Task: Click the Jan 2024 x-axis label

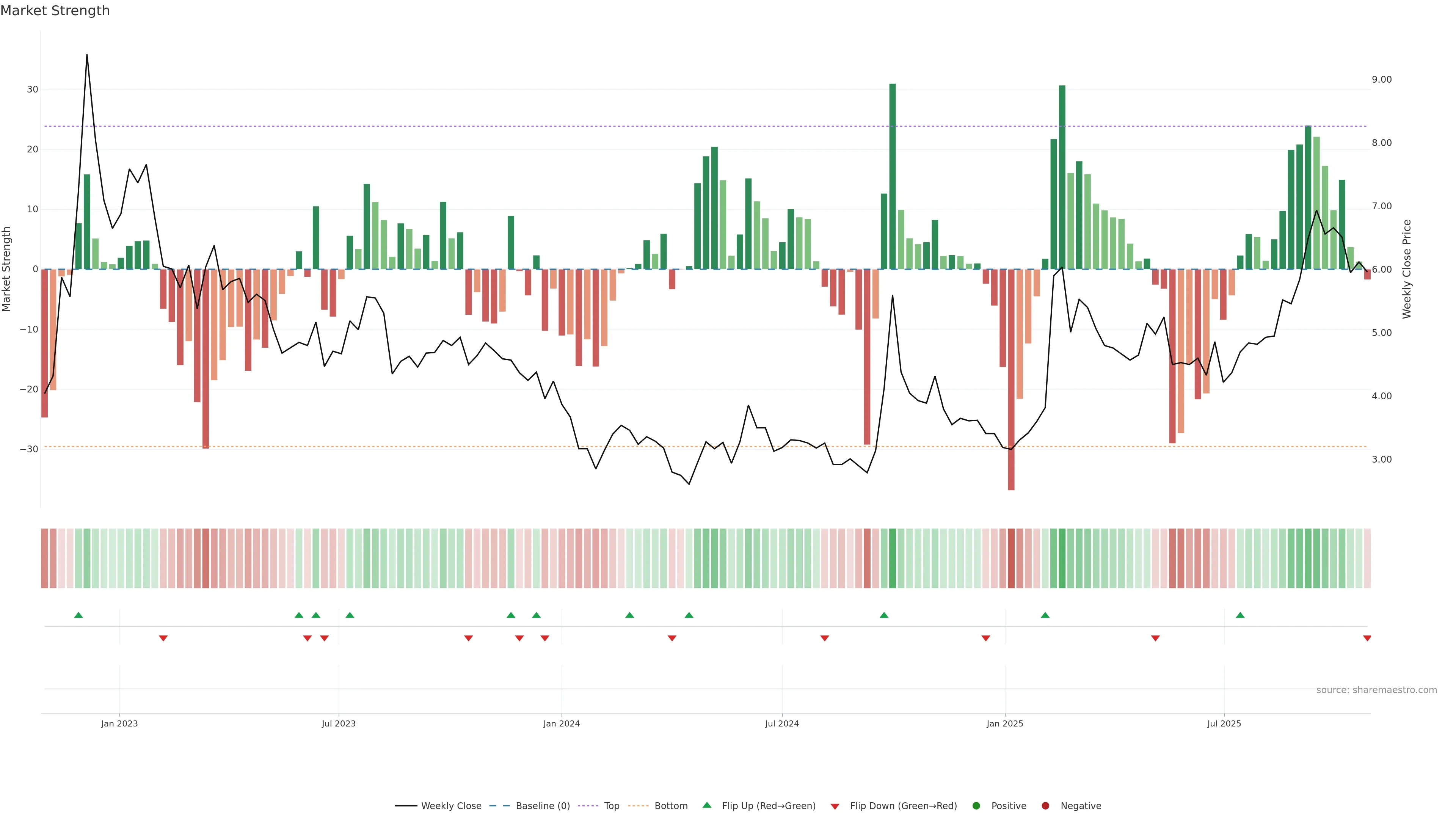Action: click(561, 723)
